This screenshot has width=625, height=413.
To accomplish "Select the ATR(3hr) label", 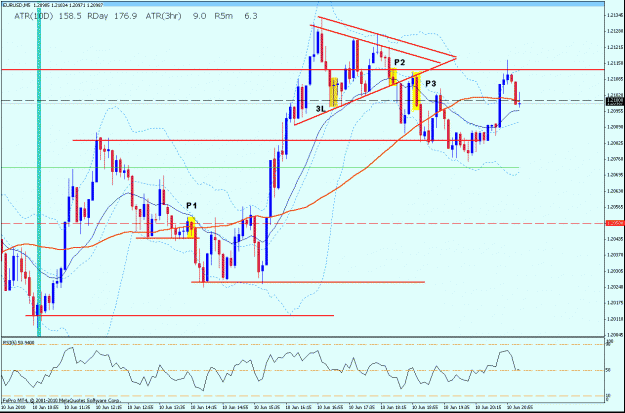I will (163, 16).
